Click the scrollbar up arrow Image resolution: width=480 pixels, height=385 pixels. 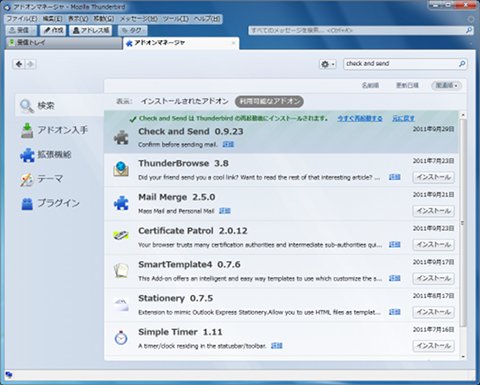(463, 115)
